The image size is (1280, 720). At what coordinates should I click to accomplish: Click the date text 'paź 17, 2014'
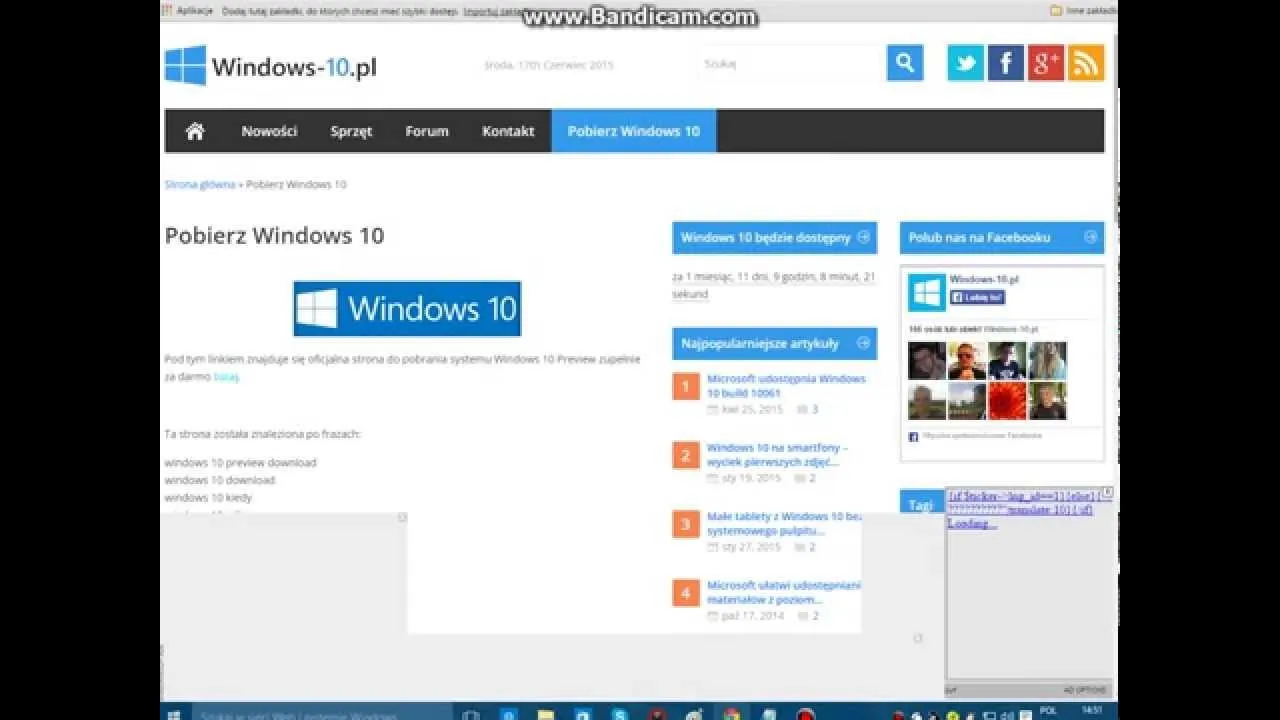(x=752, y=616)
